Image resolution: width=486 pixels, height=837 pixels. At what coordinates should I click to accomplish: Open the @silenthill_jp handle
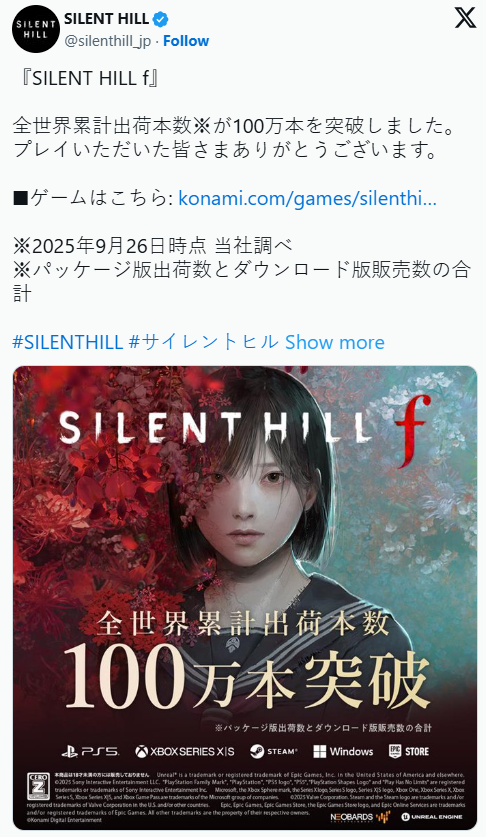[x=107, y=41]
